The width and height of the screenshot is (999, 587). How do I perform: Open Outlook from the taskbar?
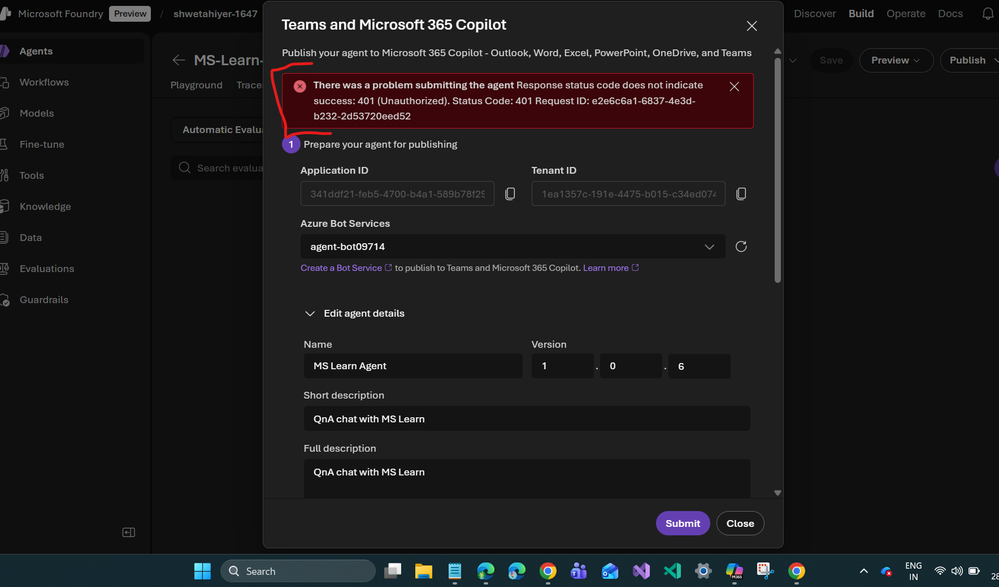pos(610,571)
